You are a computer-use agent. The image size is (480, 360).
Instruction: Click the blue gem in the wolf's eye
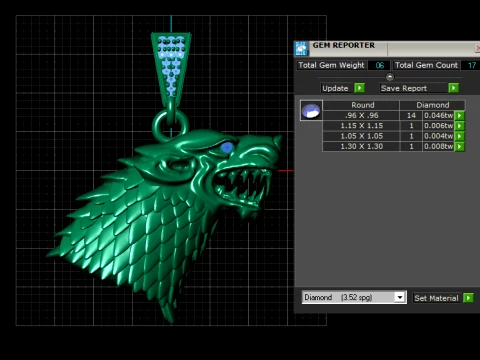coord(227,147)
